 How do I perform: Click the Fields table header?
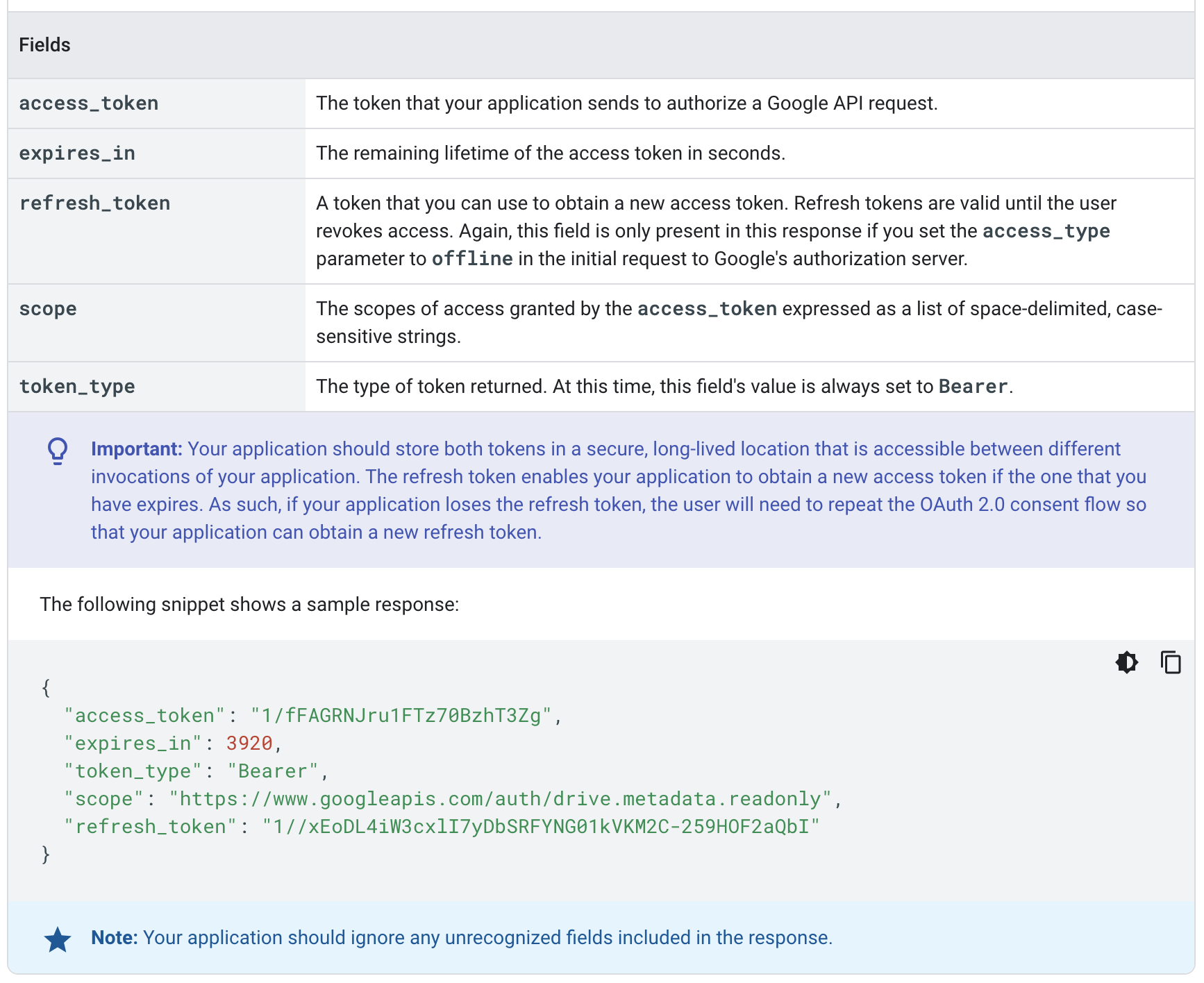601,45
